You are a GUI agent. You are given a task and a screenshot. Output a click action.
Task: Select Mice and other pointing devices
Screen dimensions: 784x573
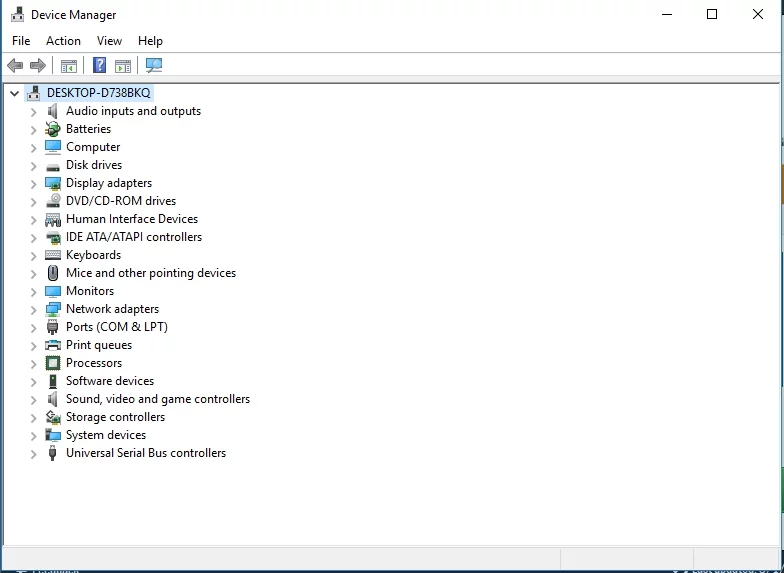point(150,273)
